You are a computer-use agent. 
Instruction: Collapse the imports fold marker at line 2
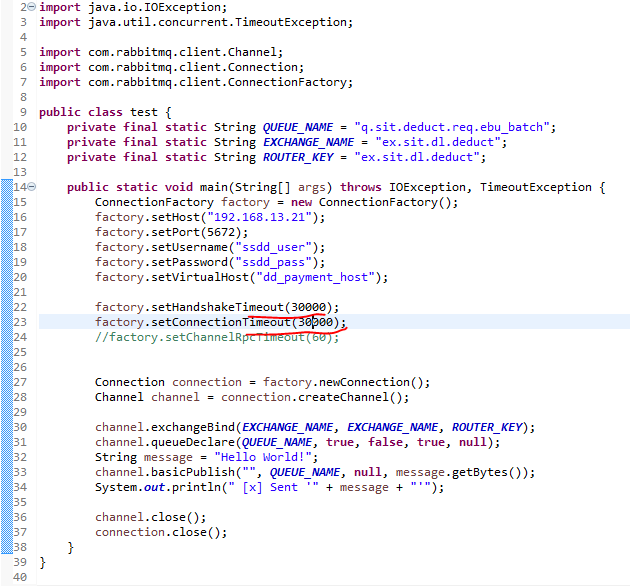31,7
